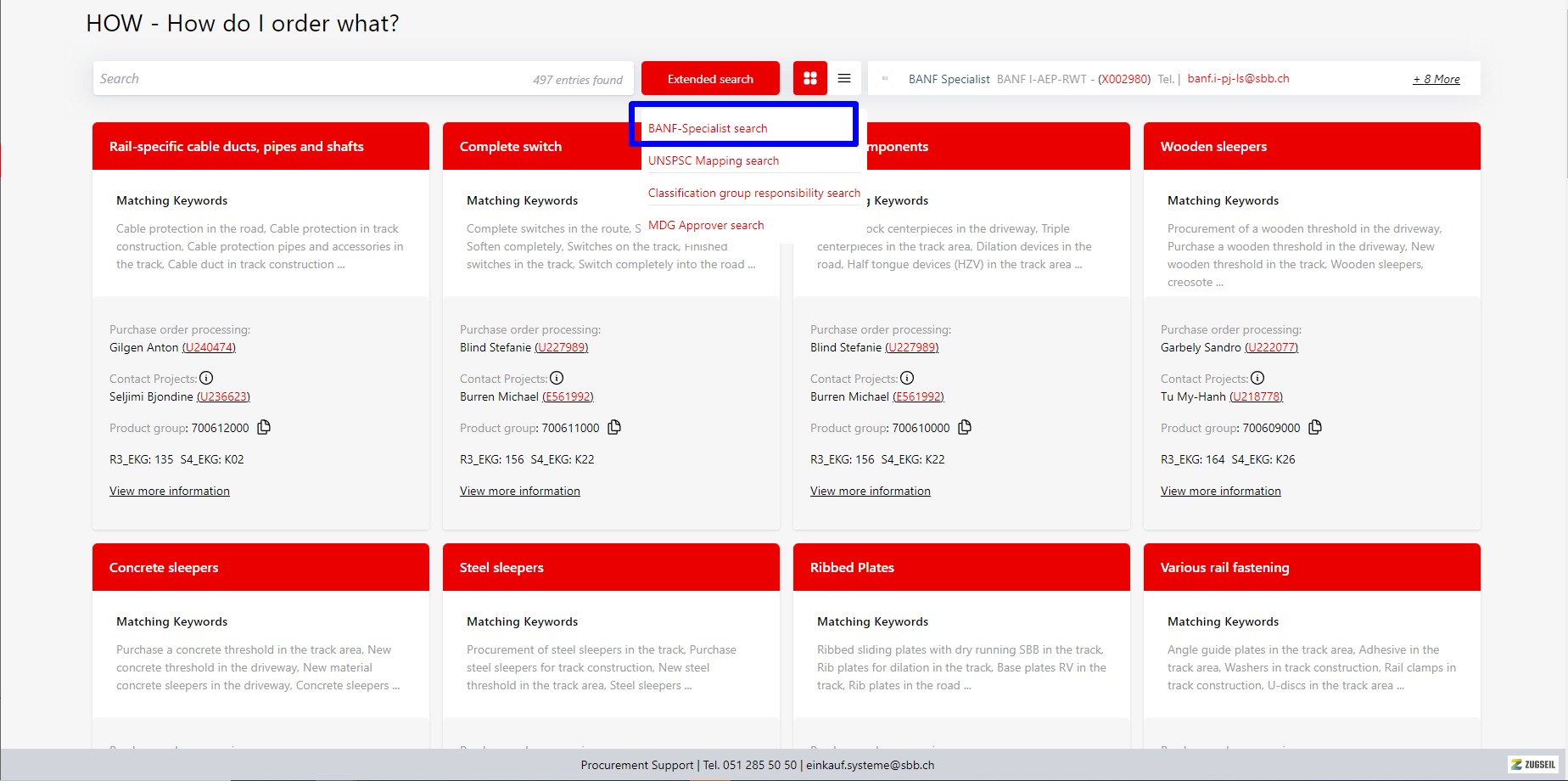Copy product group 700610000
Image resolution: width=1568 pixels, height=781 pixels.
point(965,427)
